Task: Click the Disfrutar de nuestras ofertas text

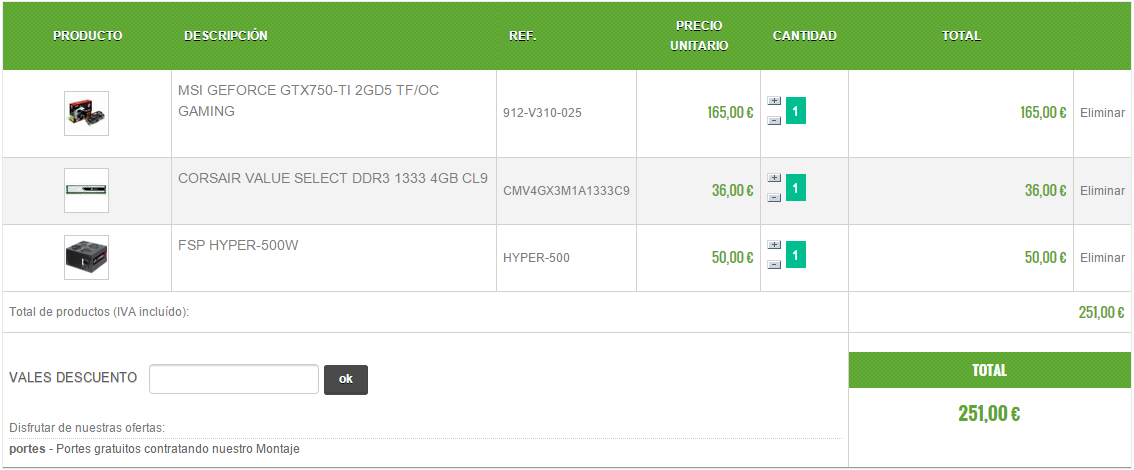Action: tap(87, 427)
